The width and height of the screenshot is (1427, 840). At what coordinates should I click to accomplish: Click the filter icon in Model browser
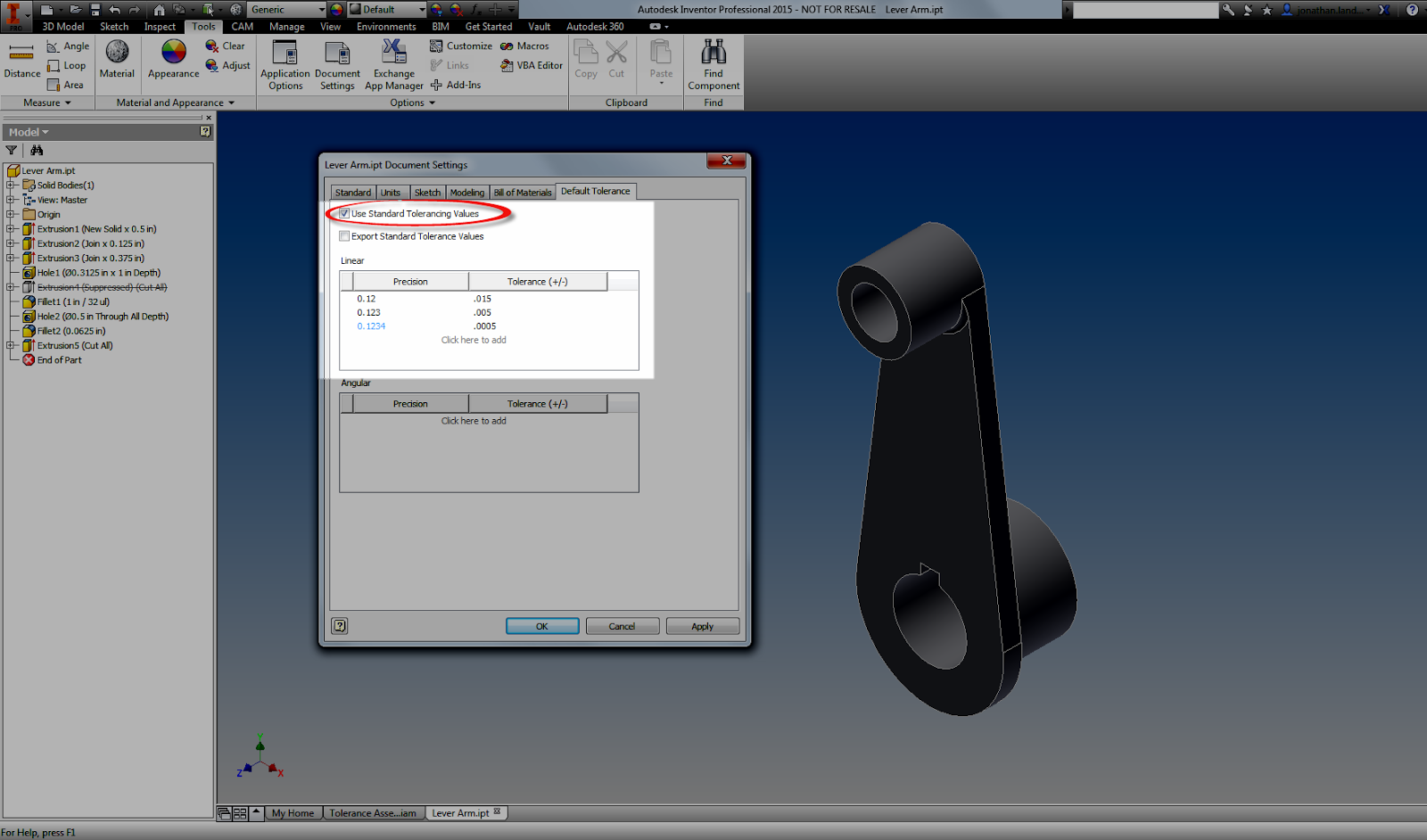pos(12,151)
